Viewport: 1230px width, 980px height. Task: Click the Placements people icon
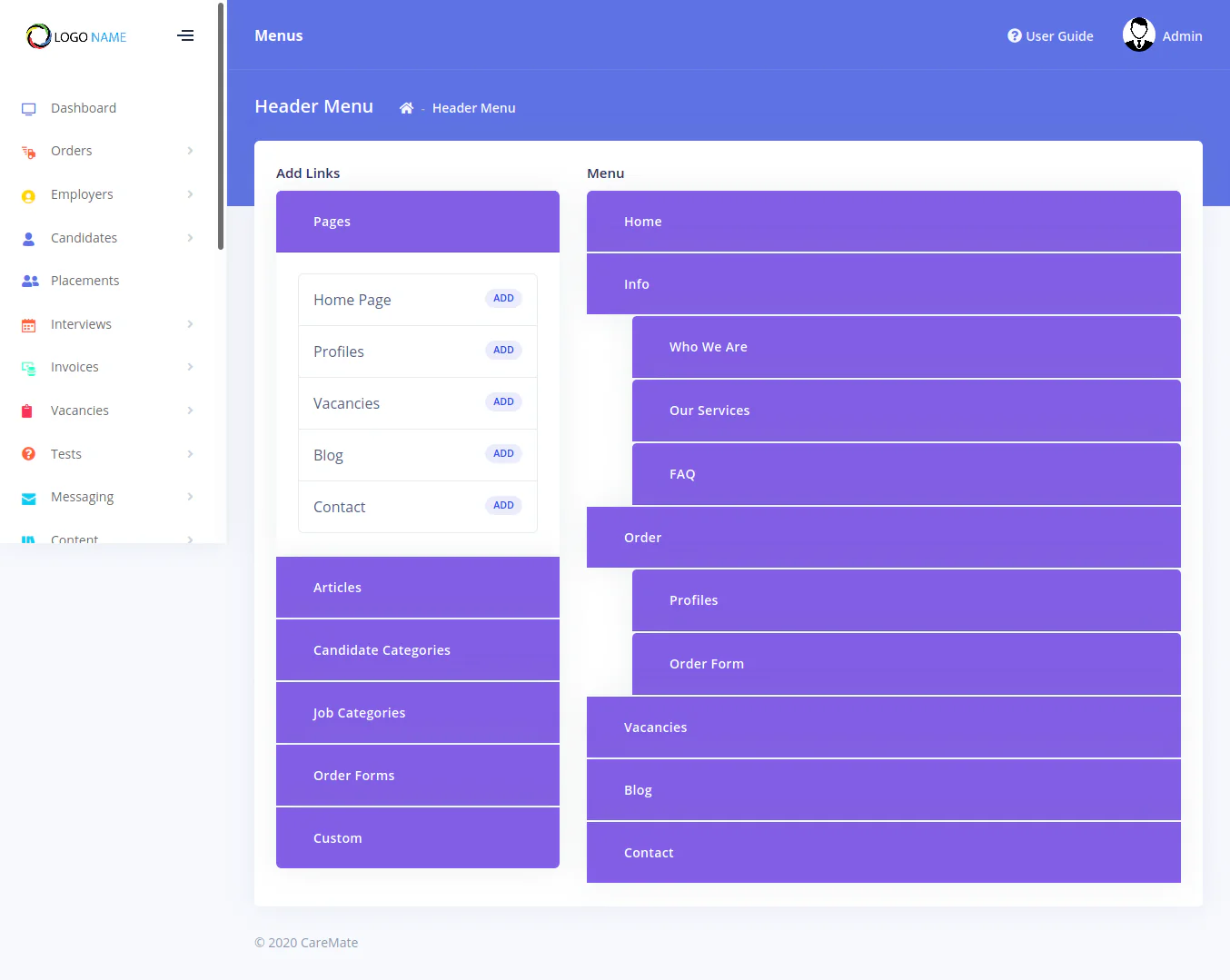[30, 282]
